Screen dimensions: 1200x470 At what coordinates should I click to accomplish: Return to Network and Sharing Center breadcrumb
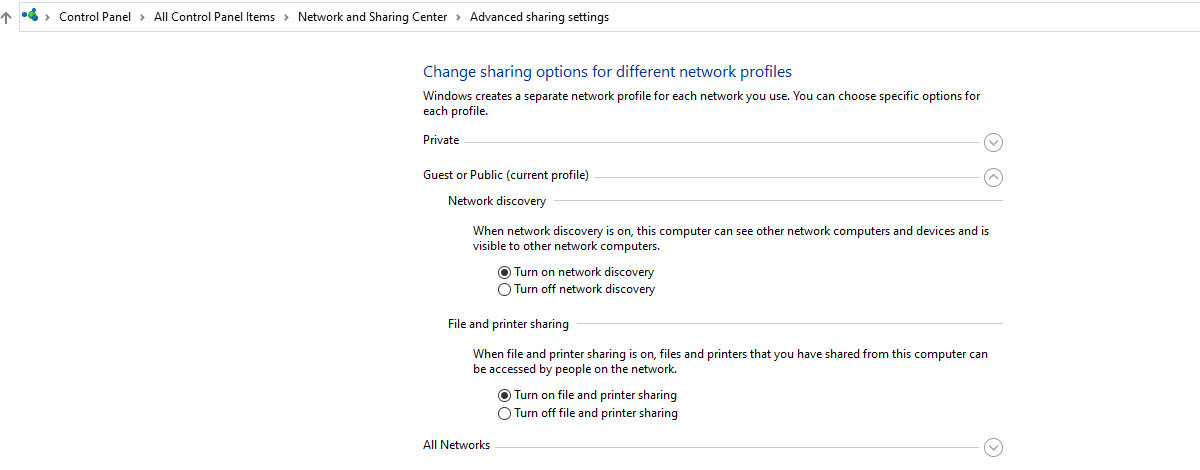372,17
